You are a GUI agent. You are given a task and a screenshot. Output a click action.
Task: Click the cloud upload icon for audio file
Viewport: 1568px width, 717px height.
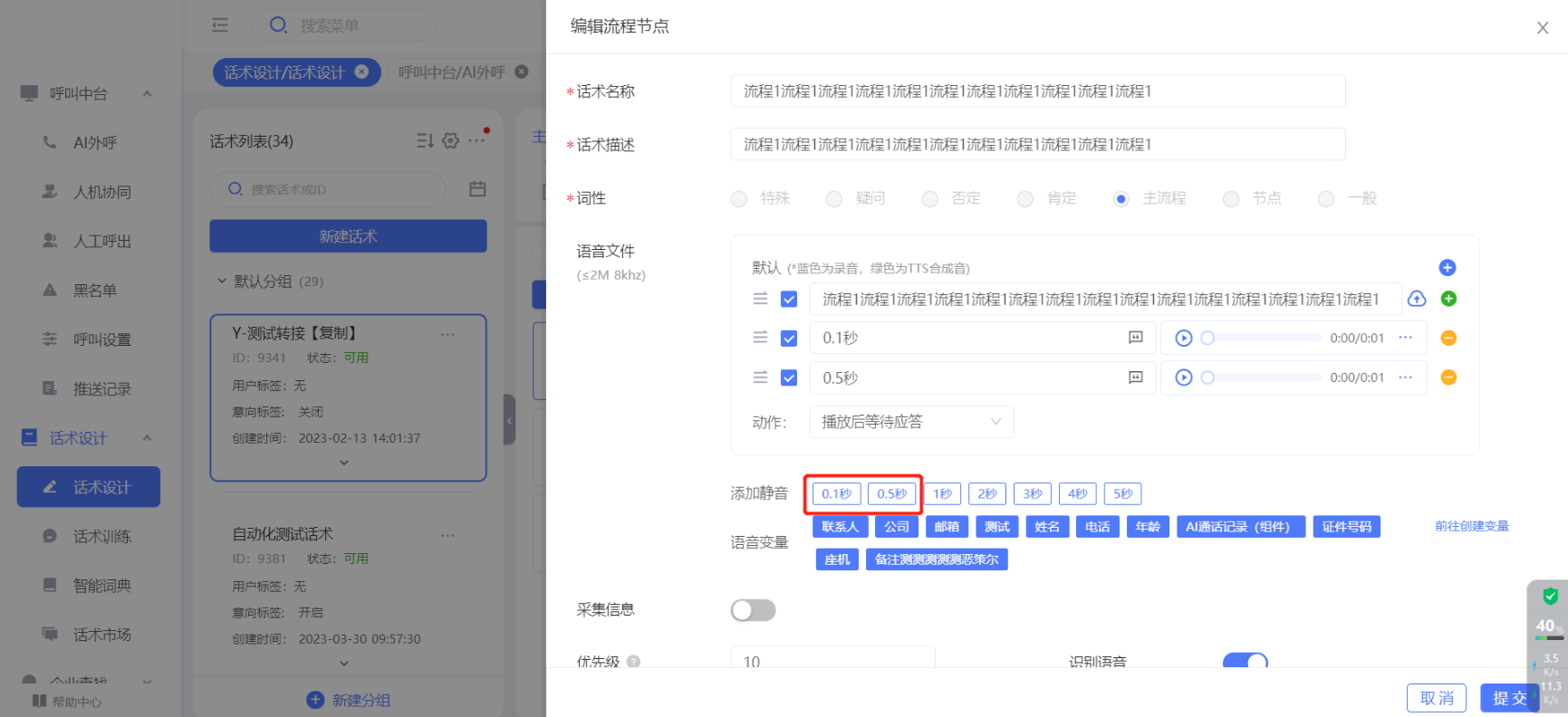click(x=1417, y=299)
